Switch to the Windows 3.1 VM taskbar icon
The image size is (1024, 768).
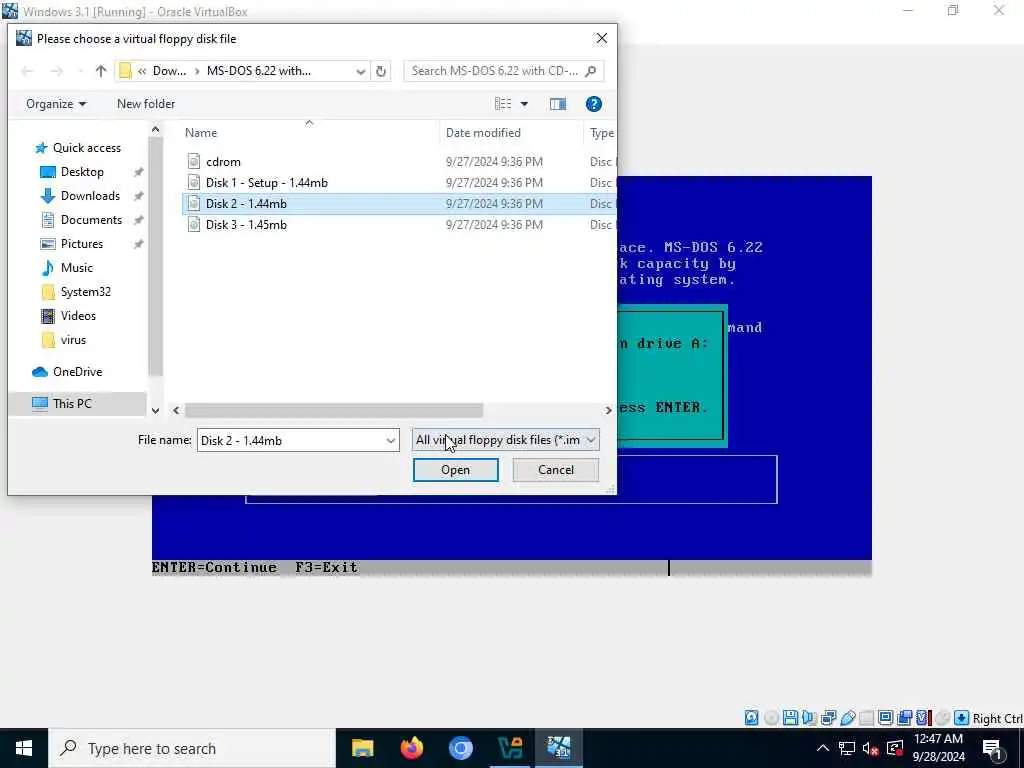point(559,748)
